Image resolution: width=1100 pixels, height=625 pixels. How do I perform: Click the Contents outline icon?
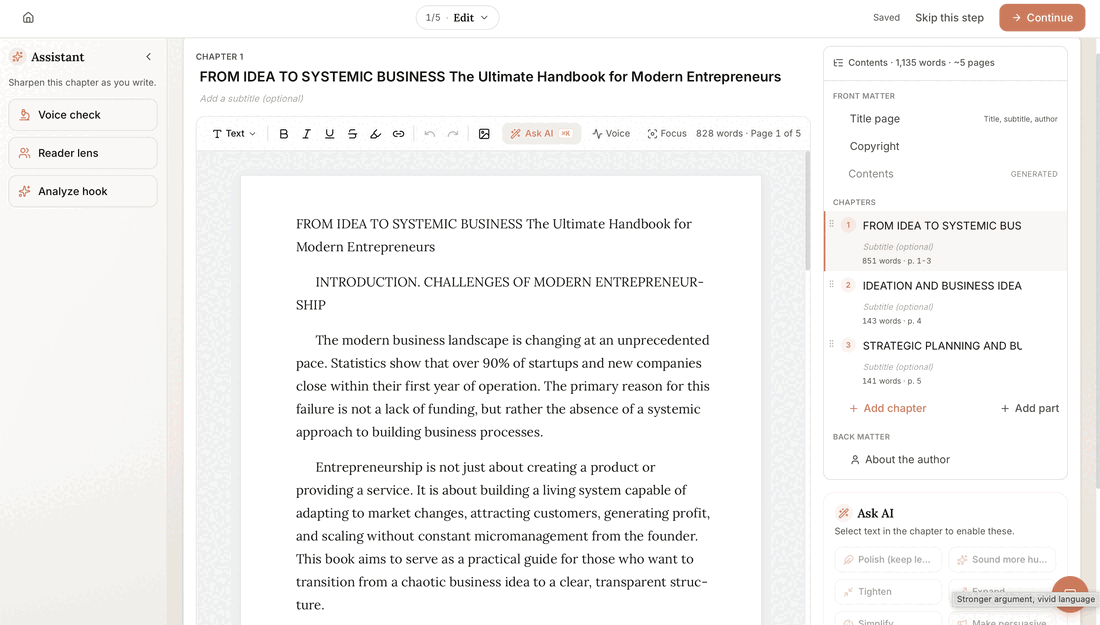(x=838, y=62)
